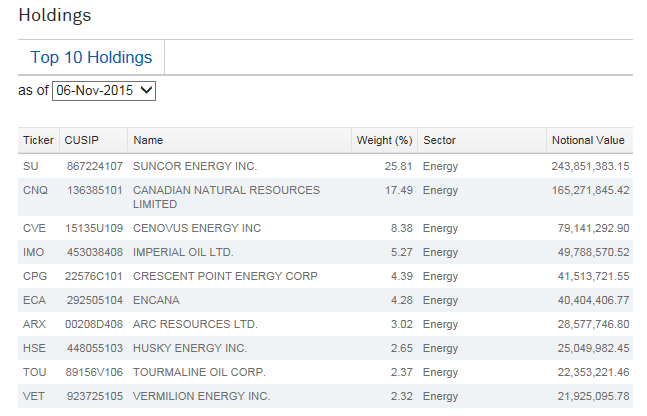647x416 pixels.
Task: Select ticker IMO in the table
Action: [x=33, y=252]
